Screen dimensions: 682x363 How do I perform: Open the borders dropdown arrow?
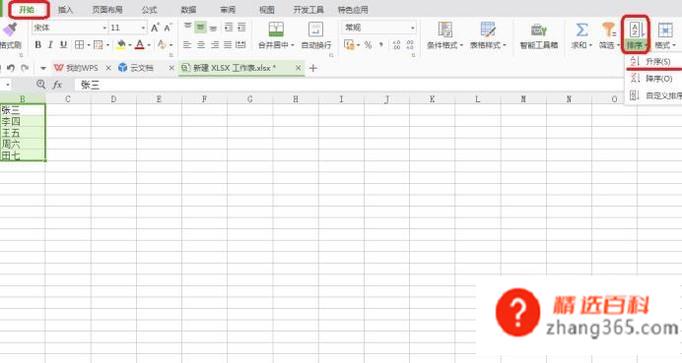(88, 45)
